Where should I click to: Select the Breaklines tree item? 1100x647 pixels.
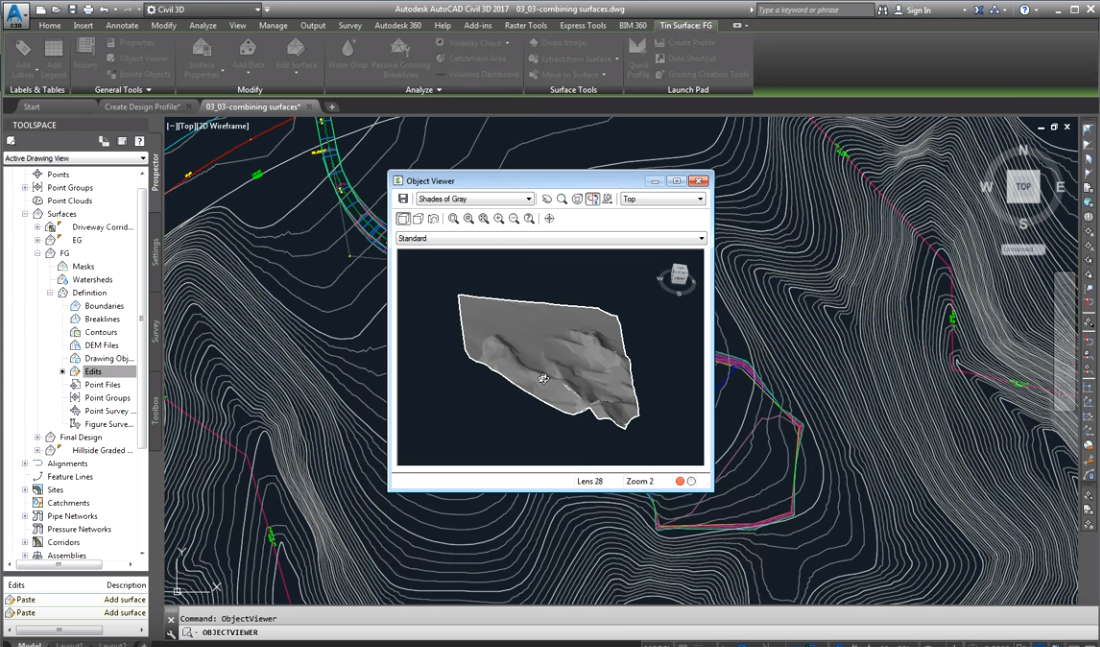pyautogui.click(x=102, y=319)
